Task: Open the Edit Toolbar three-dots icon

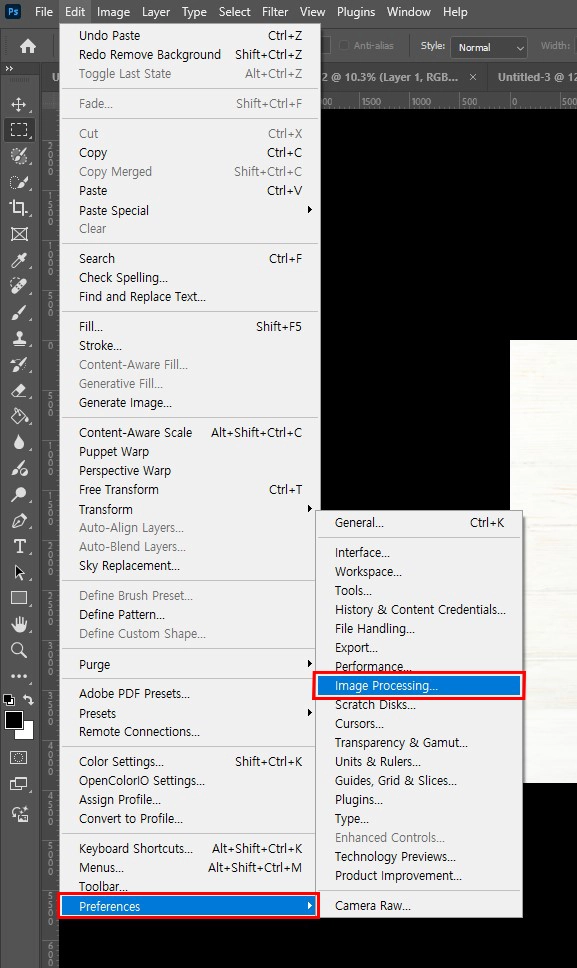Action: [19, 676]
